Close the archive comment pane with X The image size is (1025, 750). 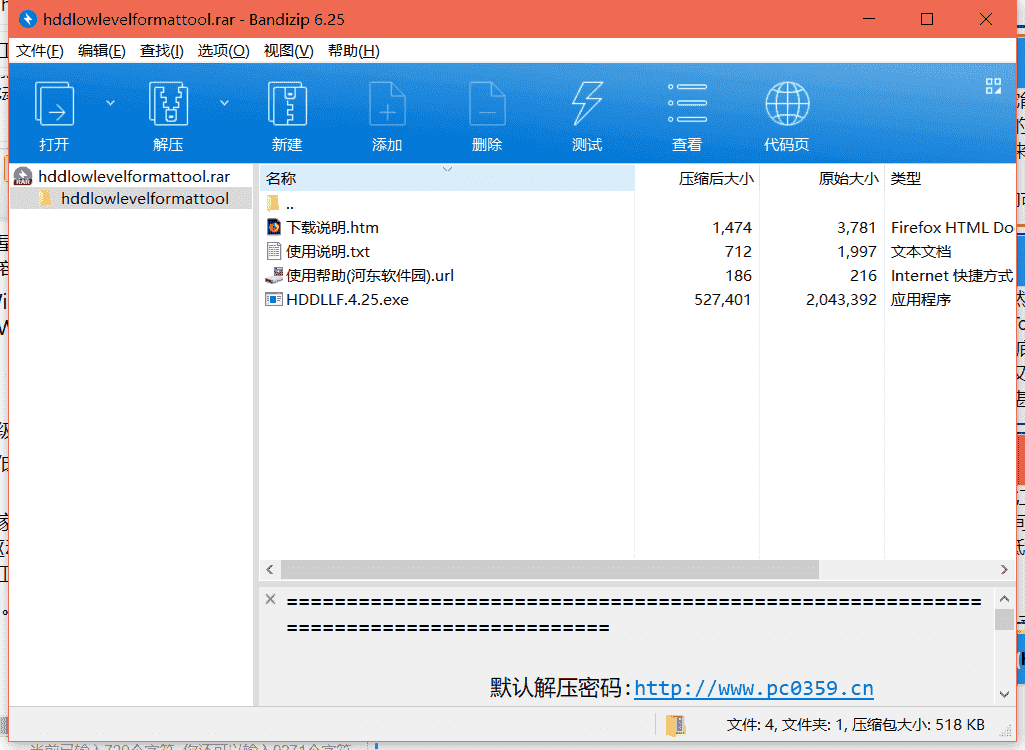tap(271, 599)
